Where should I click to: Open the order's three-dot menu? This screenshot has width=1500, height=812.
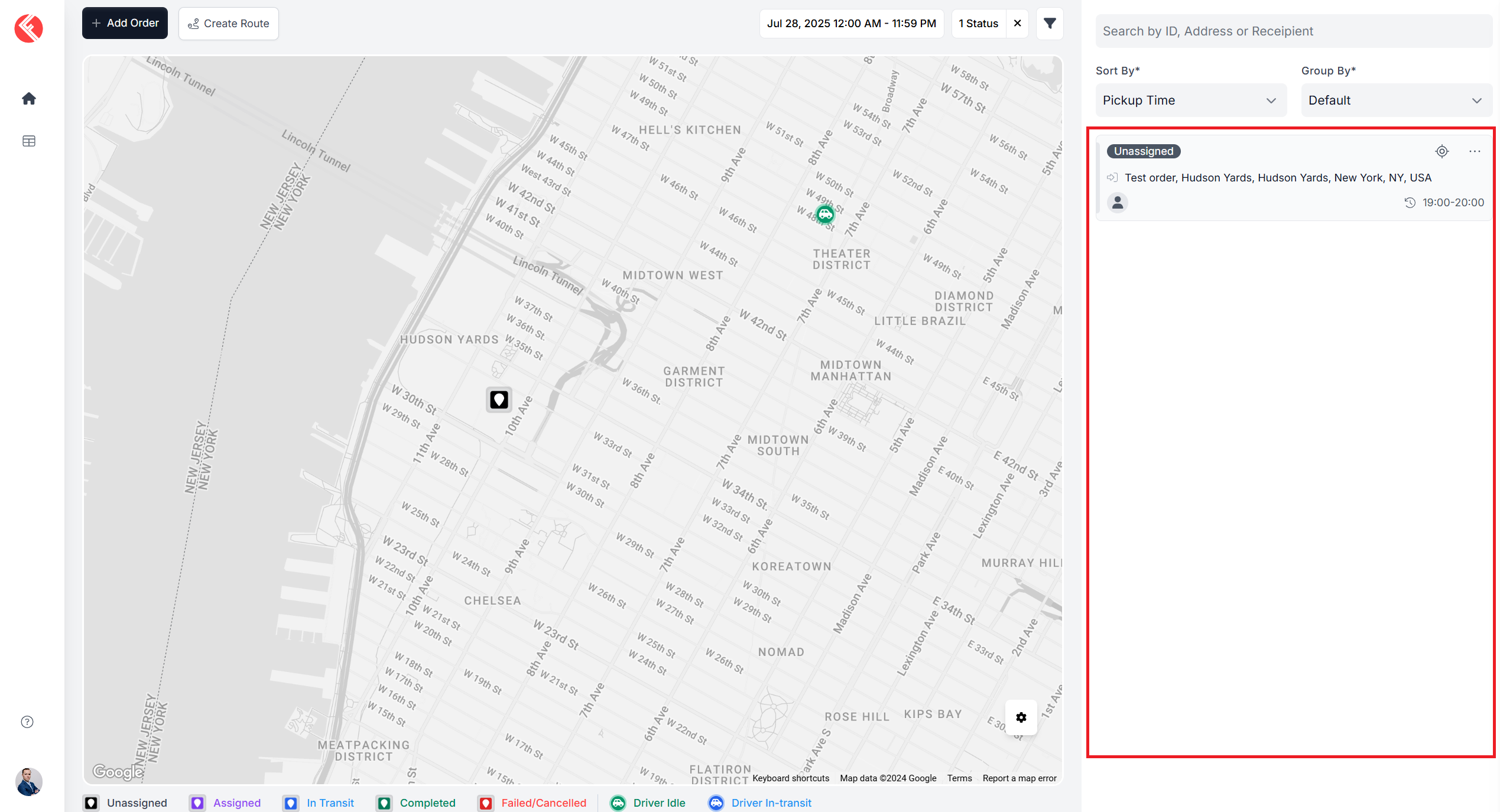(x=1475, y=151)
